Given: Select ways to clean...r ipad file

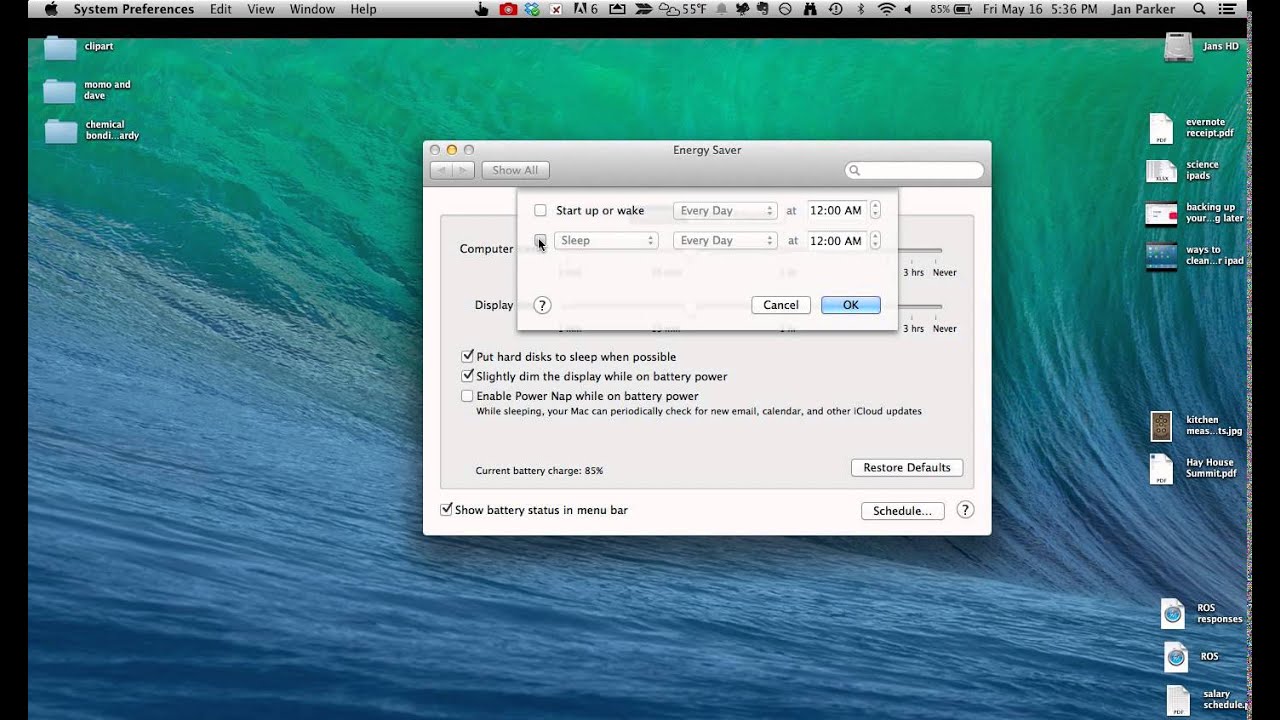Looking at the screenshot, I should point(1161,256).
